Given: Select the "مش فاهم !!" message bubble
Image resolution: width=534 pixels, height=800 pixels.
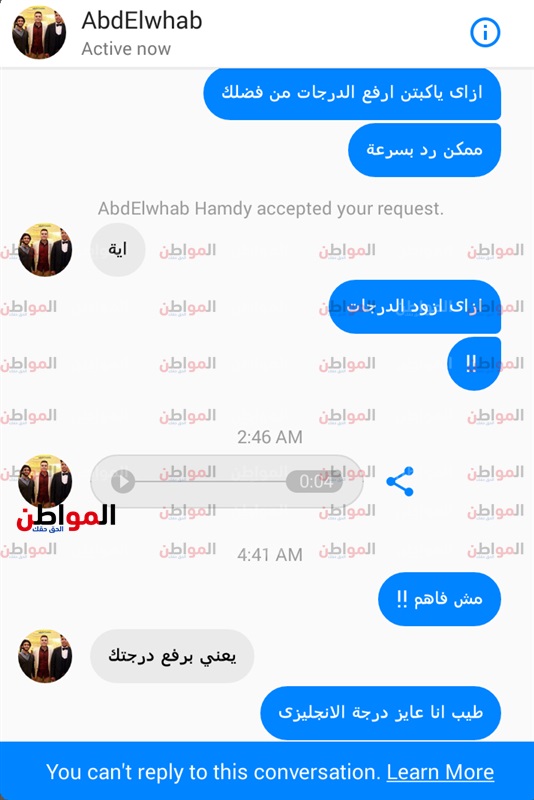Looking at the screenshot, I should [439, 599].
